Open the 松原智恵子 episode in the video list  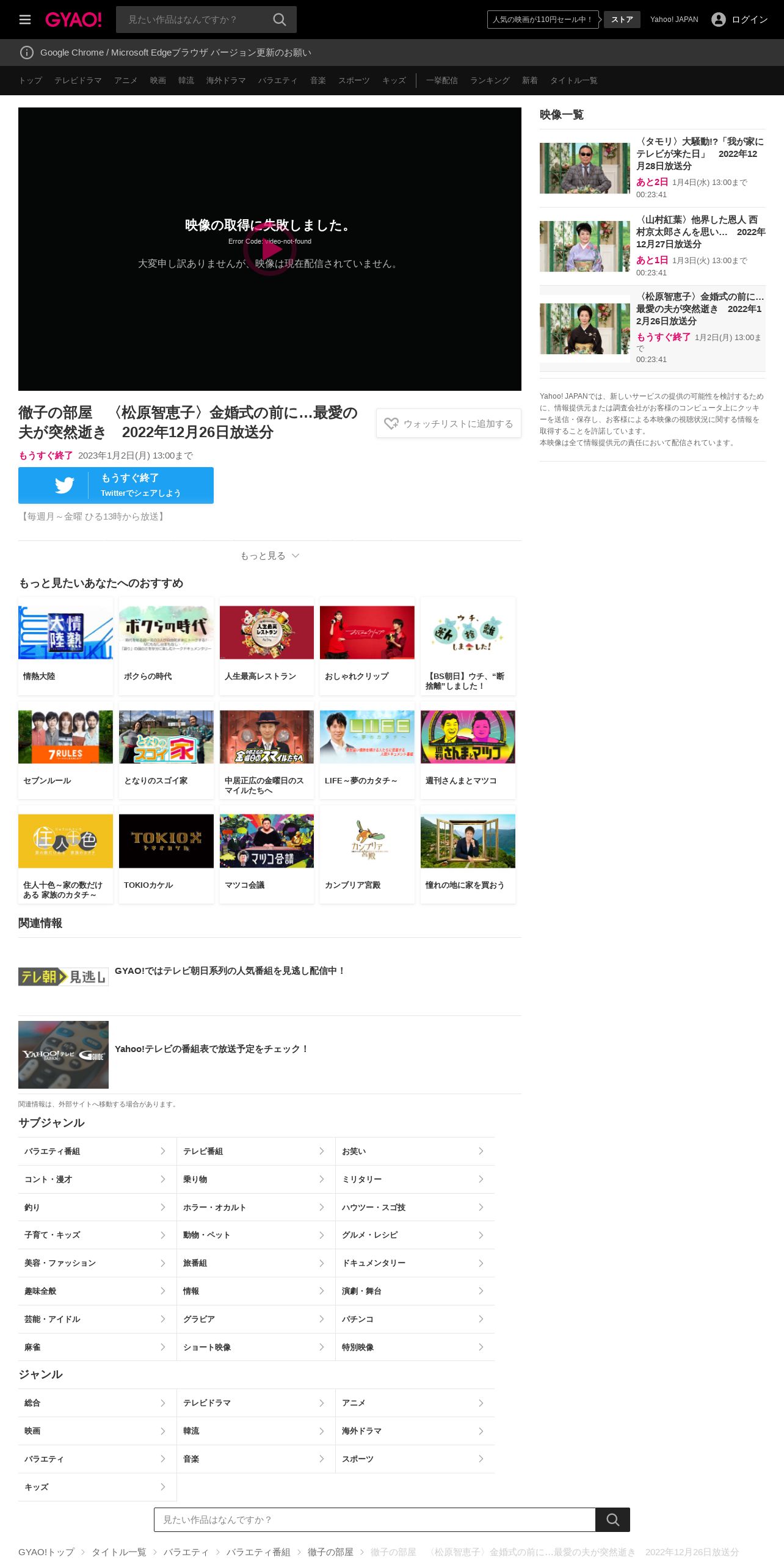[653, 328]
